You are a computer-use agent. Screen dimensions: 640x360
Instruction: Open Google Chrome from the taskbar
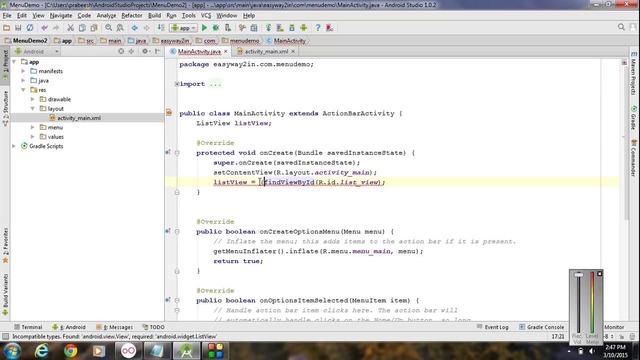(x=70, y=351)
